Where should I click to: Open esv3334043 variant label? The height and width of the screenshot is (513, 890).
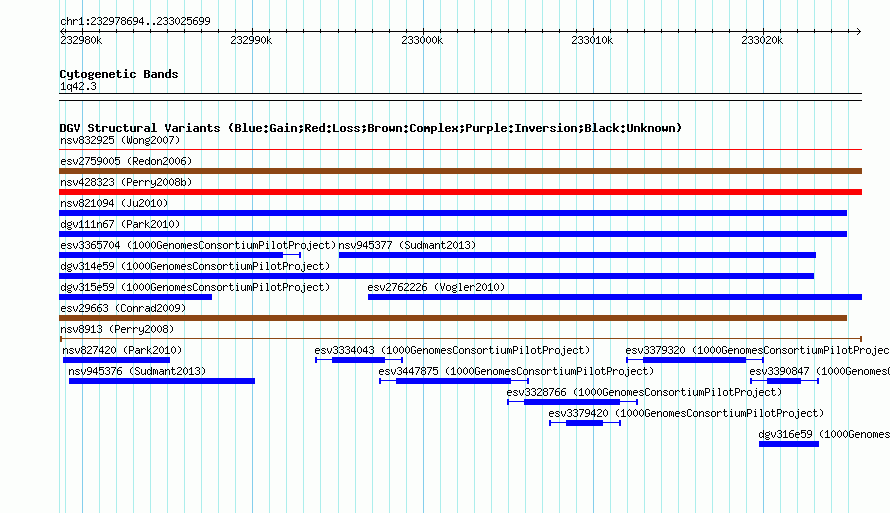(452, 350)
